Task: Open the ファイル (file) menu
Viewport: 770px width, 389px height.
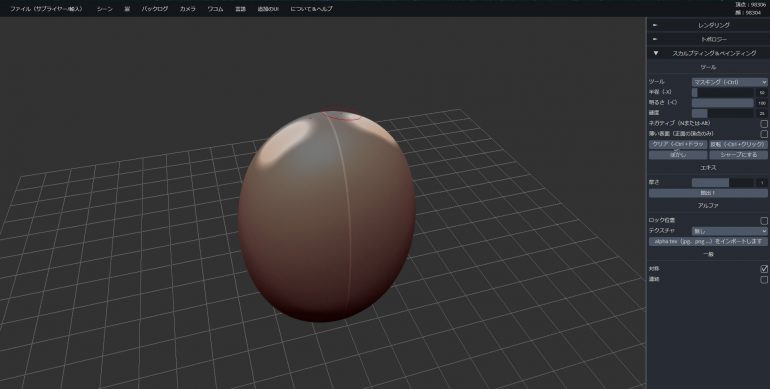Action: click(x=46, y=9)
